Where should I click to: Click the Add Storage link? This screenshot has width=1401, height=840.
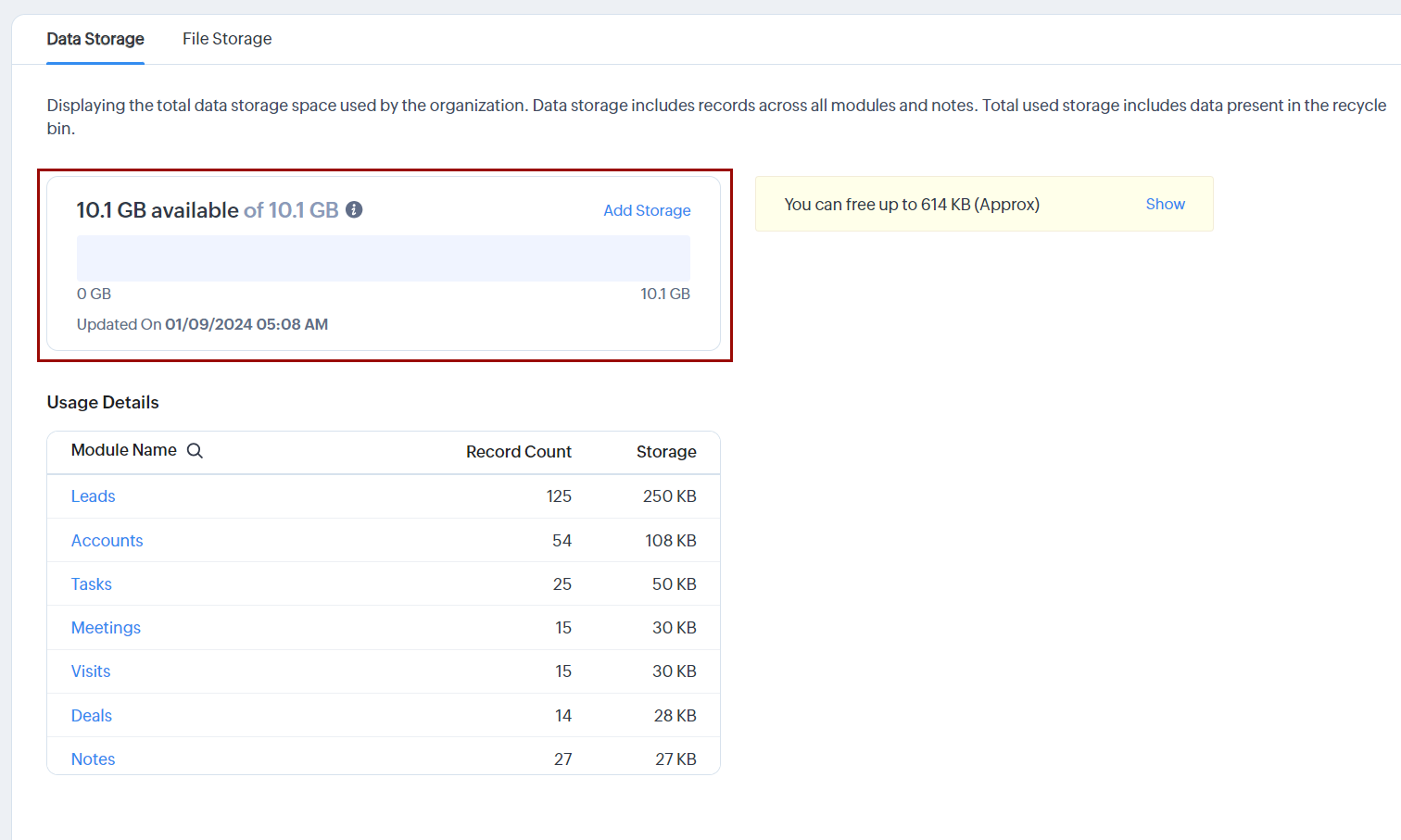tap(647, 211)
